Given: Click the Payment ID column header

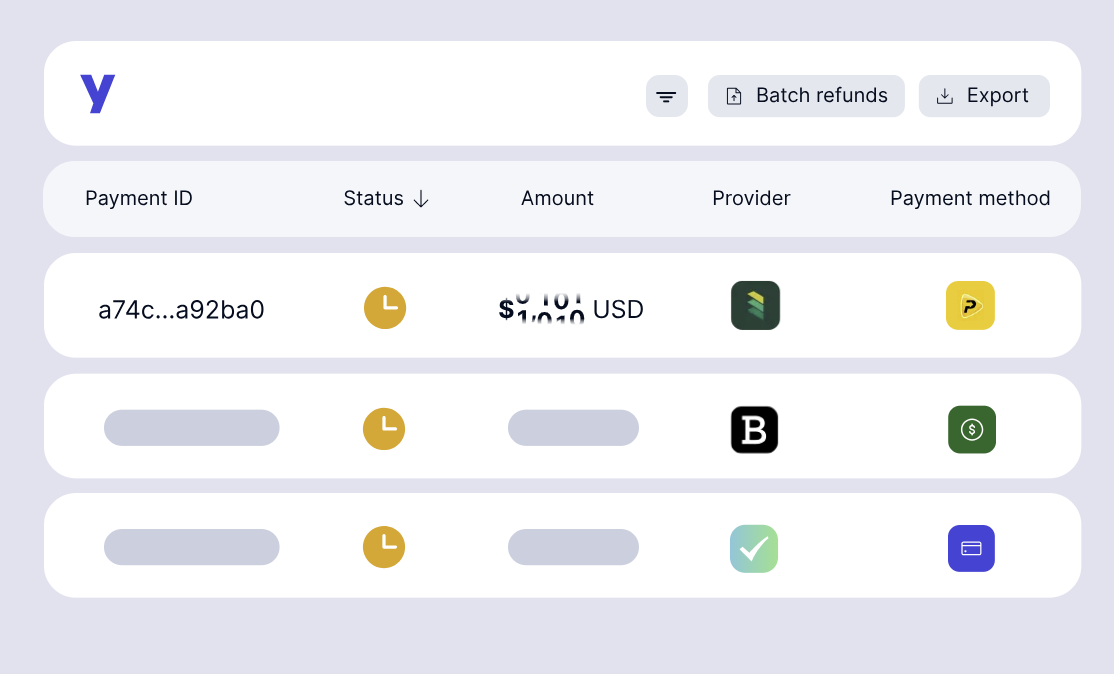Looking at the screenshot, I should coord(139,199).
